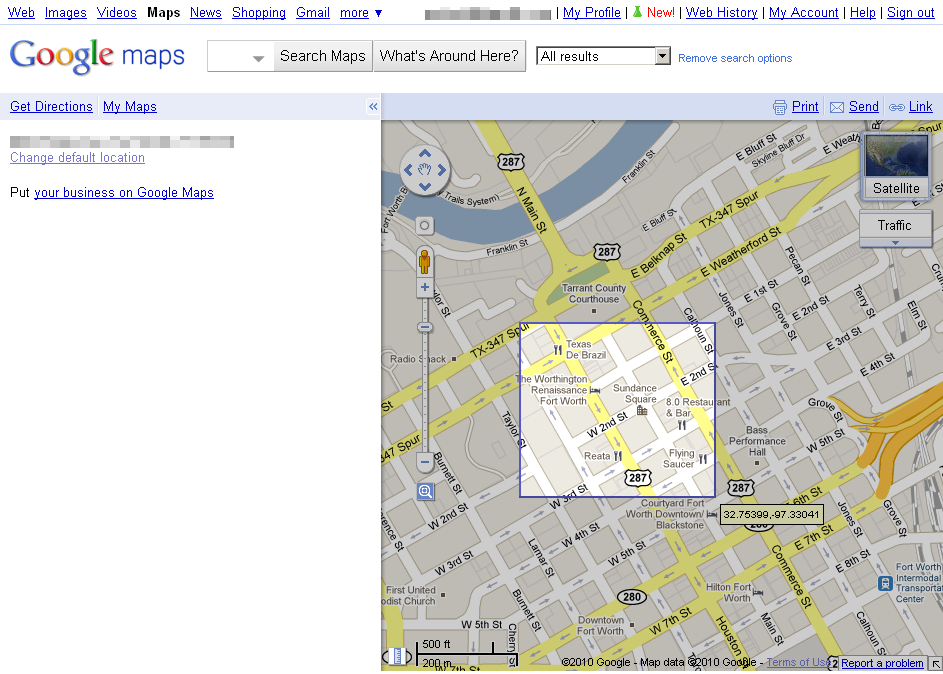
Task: Toggle the Traffic layer
Action: [x=895, y=226]
